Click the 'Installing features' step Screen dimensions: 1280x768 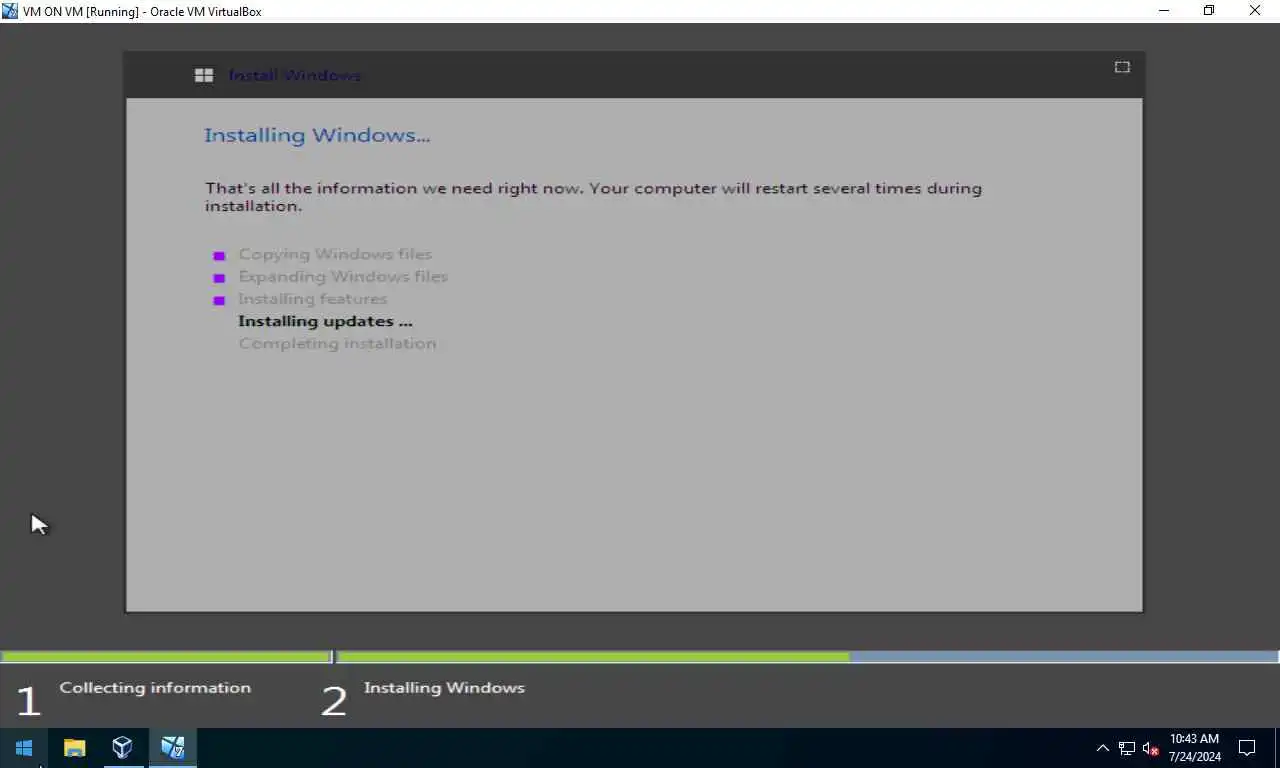tap(312, 299)
